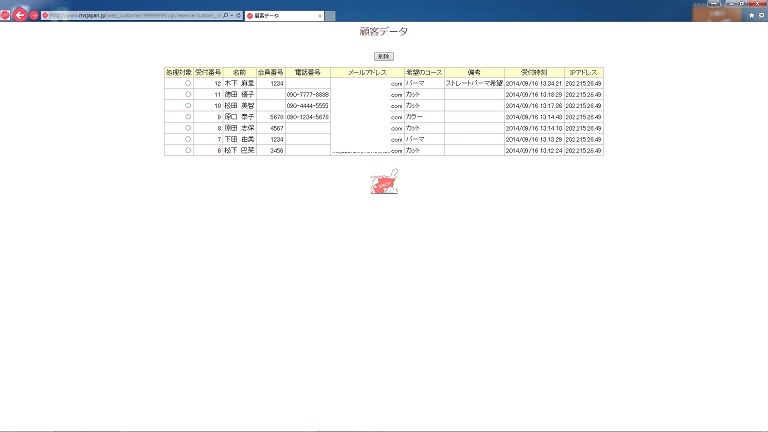Click the delete button above the table
Screen dimensions: 768x432
coord(384,56)
